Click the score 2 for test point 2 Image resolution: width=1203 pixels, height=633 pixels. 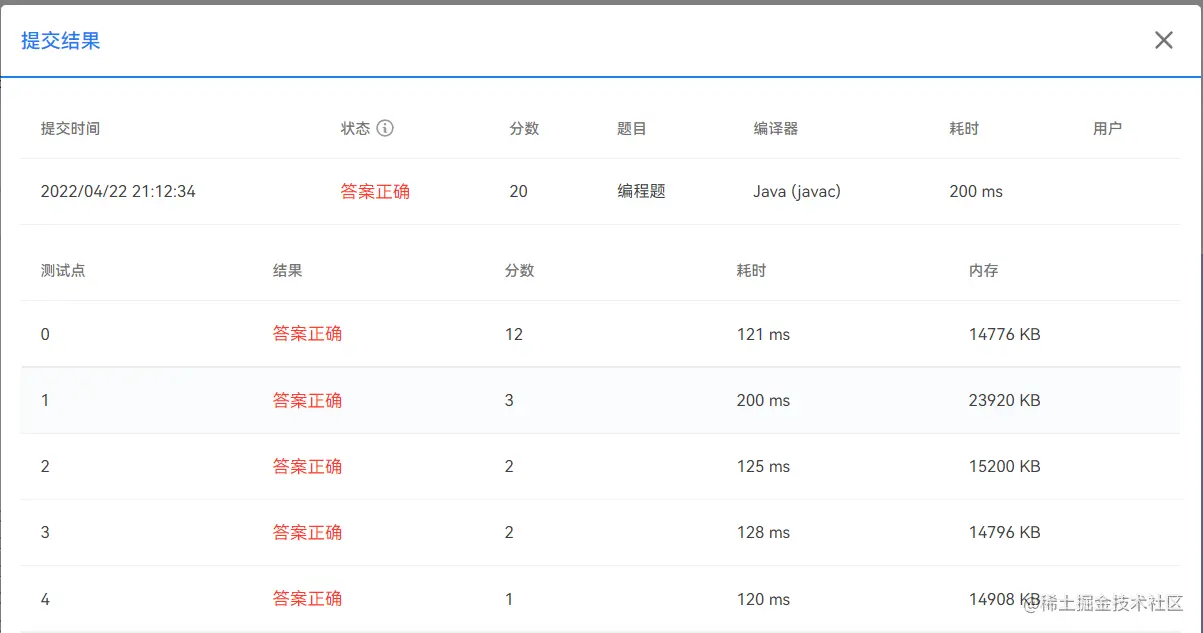(509, 466)
